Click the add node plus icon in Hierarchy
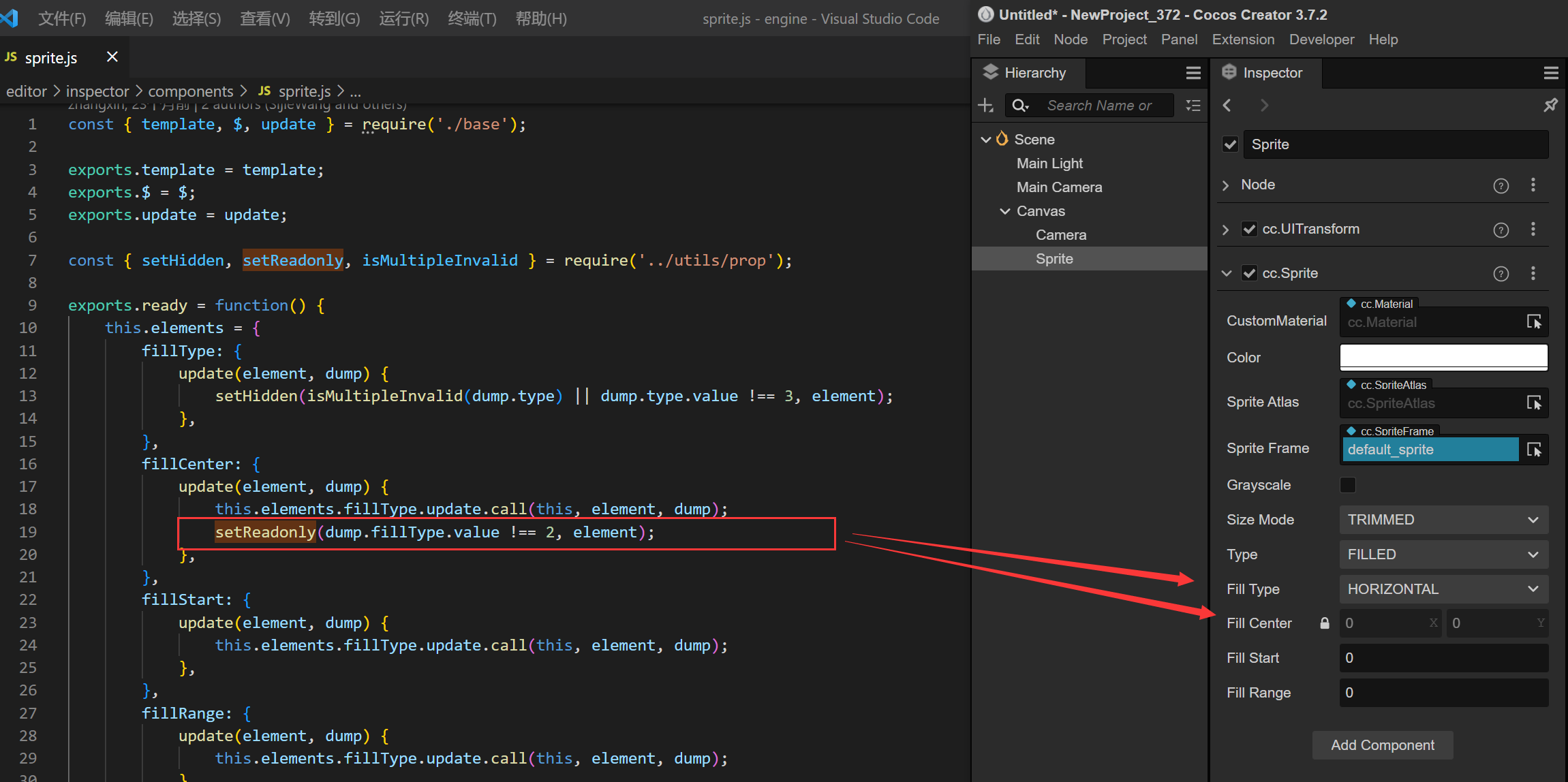The width and height of the screenshot is (1568, 782). point(985,106)
